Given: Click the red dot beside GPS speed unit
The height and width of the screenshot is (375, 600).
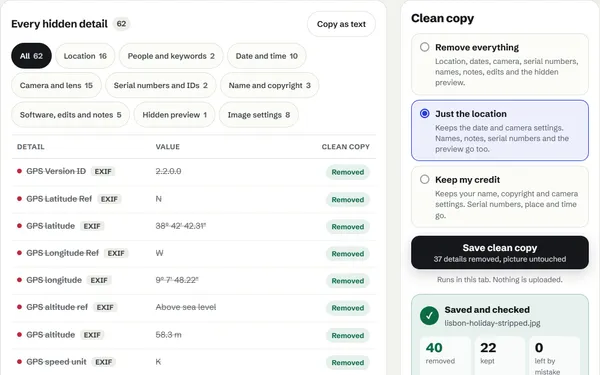Looking at the screenshot, I should tap(19, 362).
